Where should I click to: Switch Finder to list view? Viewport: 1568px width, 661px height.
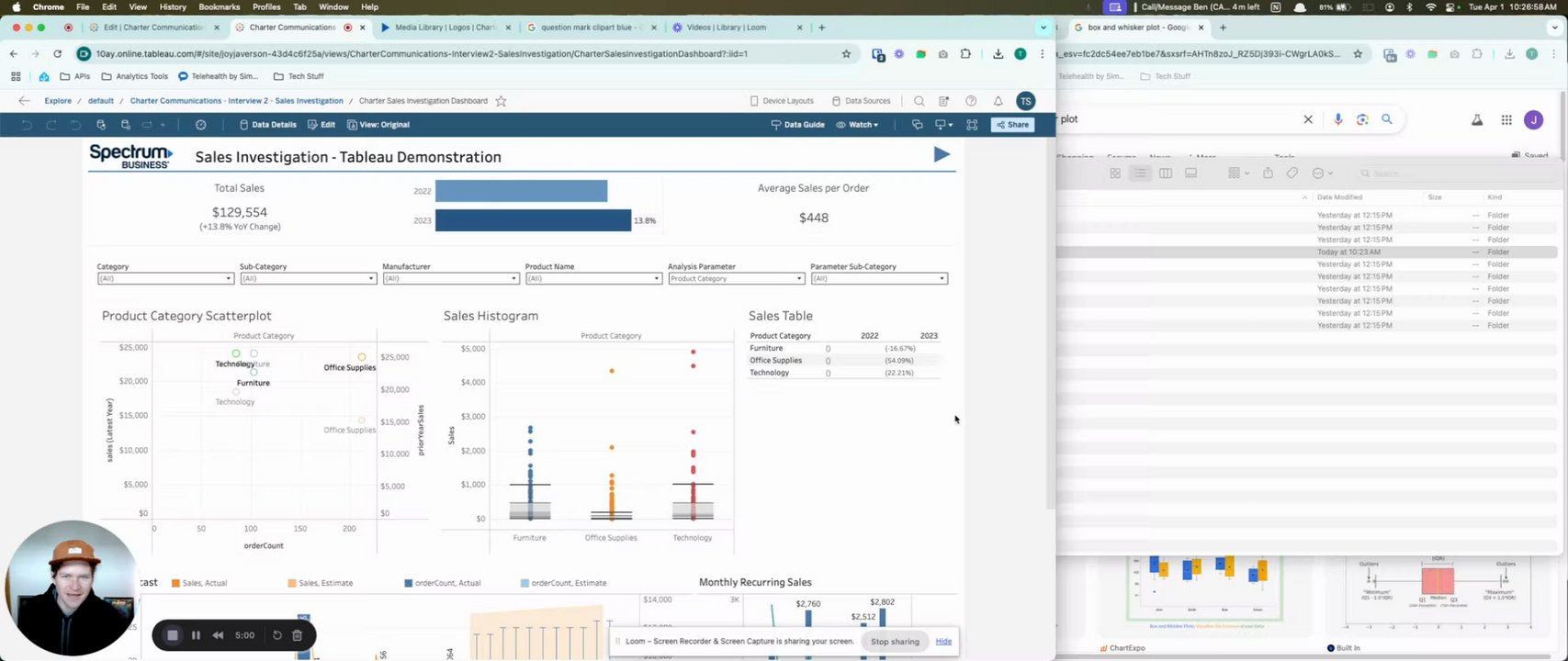click(1140, 174)
